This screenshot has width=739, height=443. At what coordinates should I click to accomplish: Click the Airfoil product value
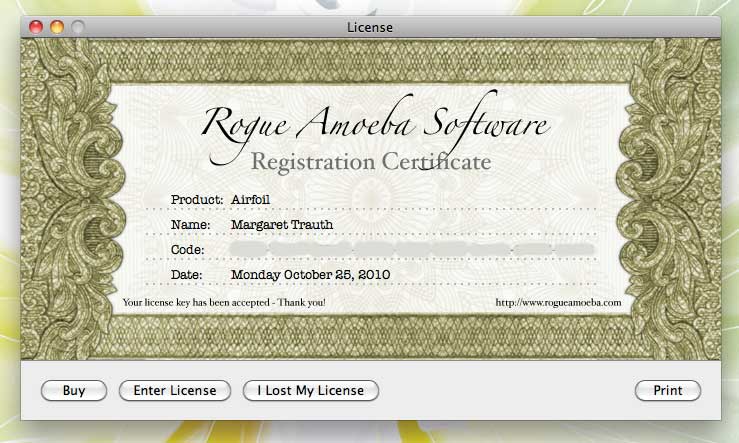250,199
